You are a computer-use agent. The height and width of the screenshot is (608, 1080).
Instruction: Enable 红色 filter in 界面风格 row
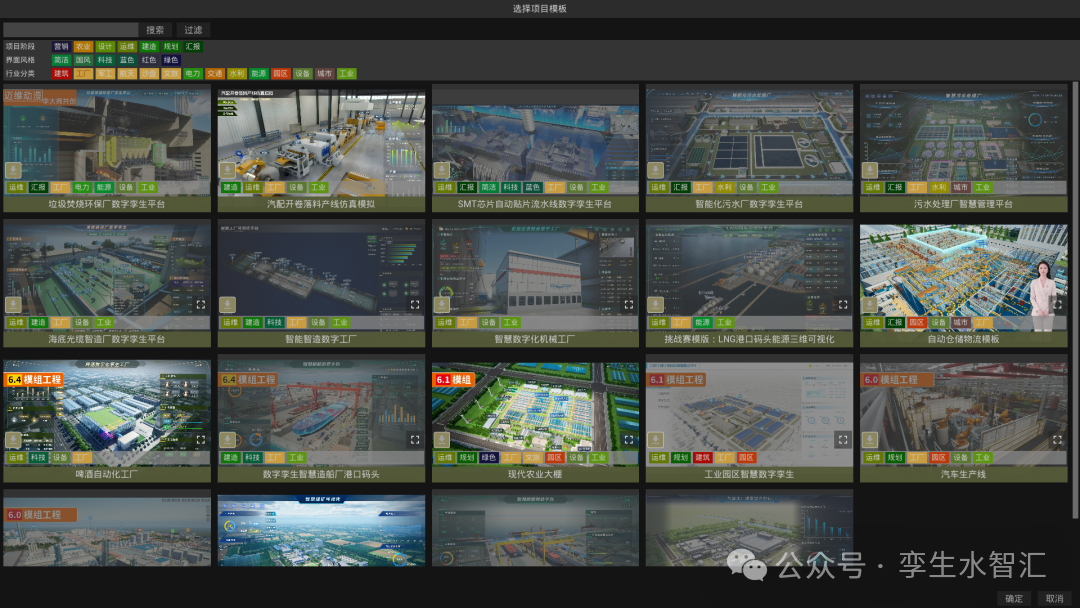pos(149,60)
